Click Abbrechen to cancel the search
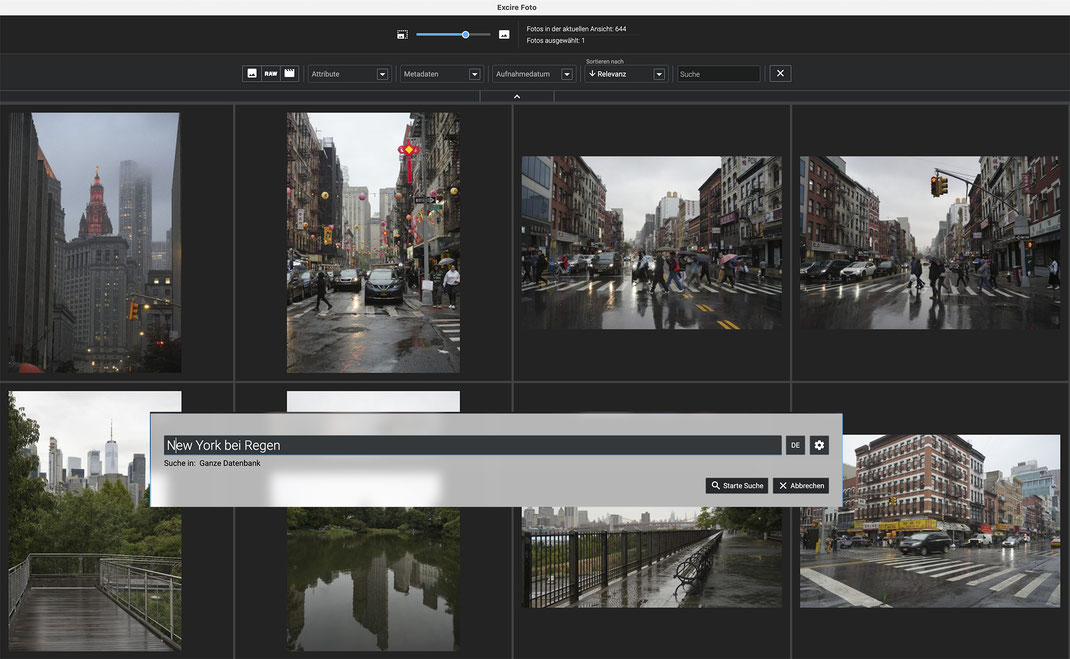This screenshot has width=1070, height=659. 801,485
